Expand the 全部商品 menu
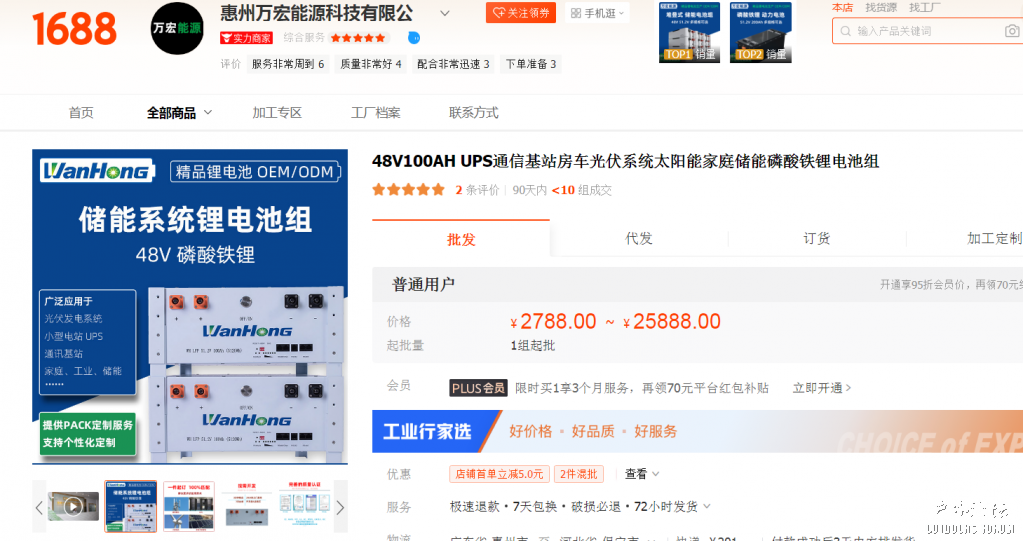1023x541 pixels. [x=179, y=113]
